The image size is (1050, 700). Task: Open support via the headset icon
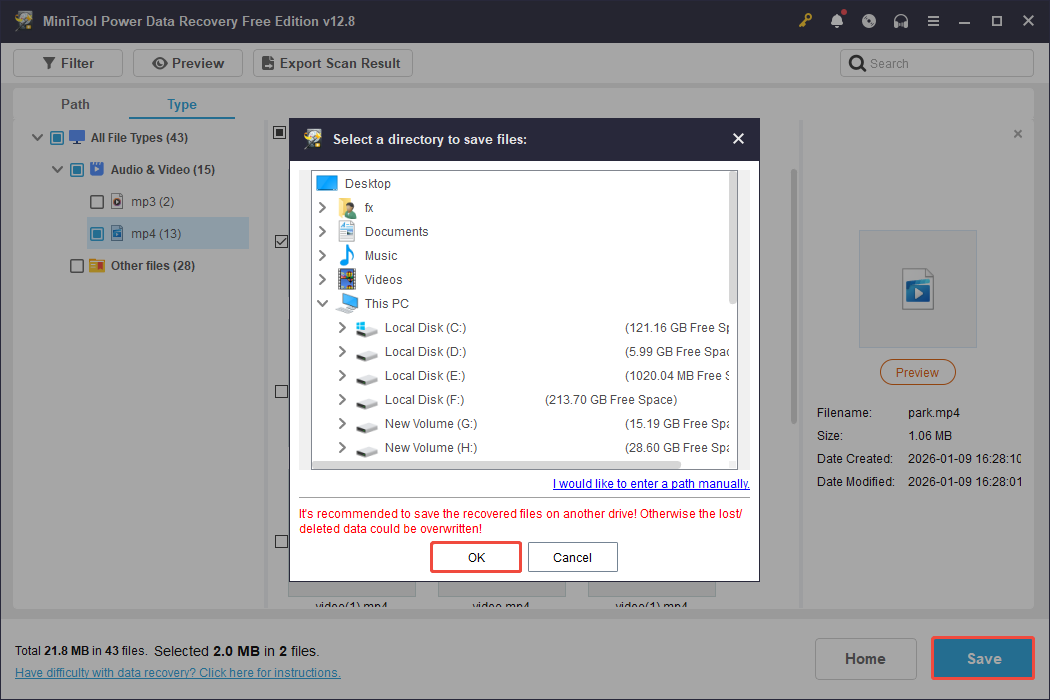(901, 20)
